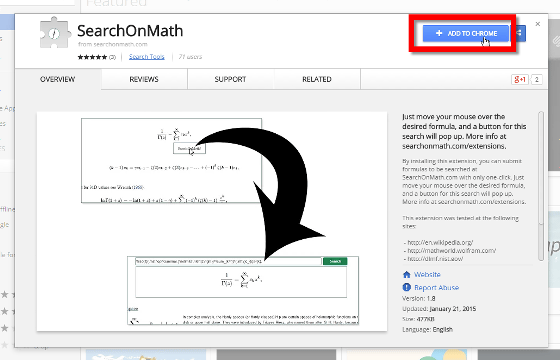Click the SearchOnMath puzzle piece icon

pyautogui.click(x=54, y=33)
